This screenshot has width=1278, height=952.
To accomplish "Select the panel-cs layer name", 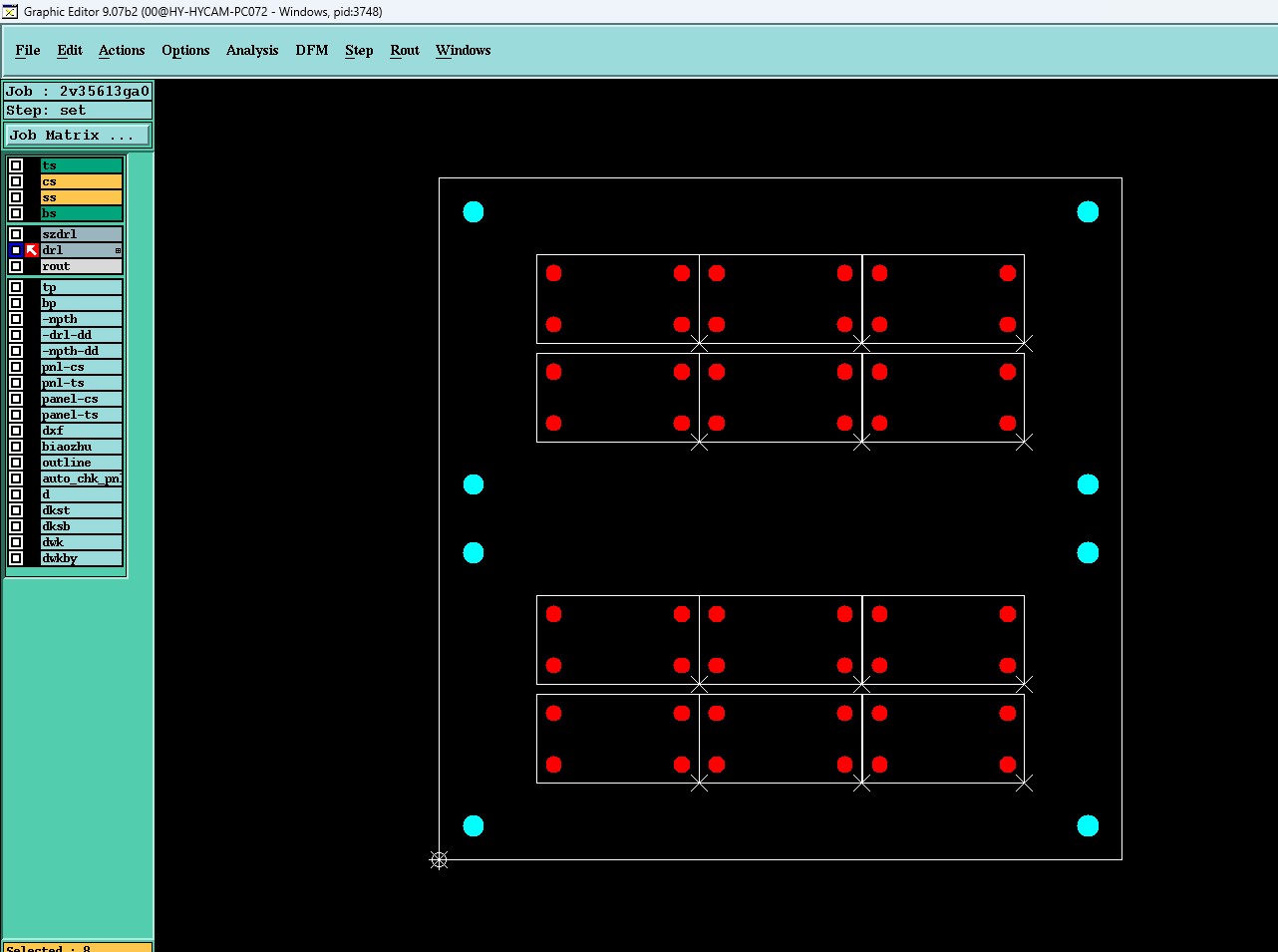I will pyautogui.click(x=82, y=399).
